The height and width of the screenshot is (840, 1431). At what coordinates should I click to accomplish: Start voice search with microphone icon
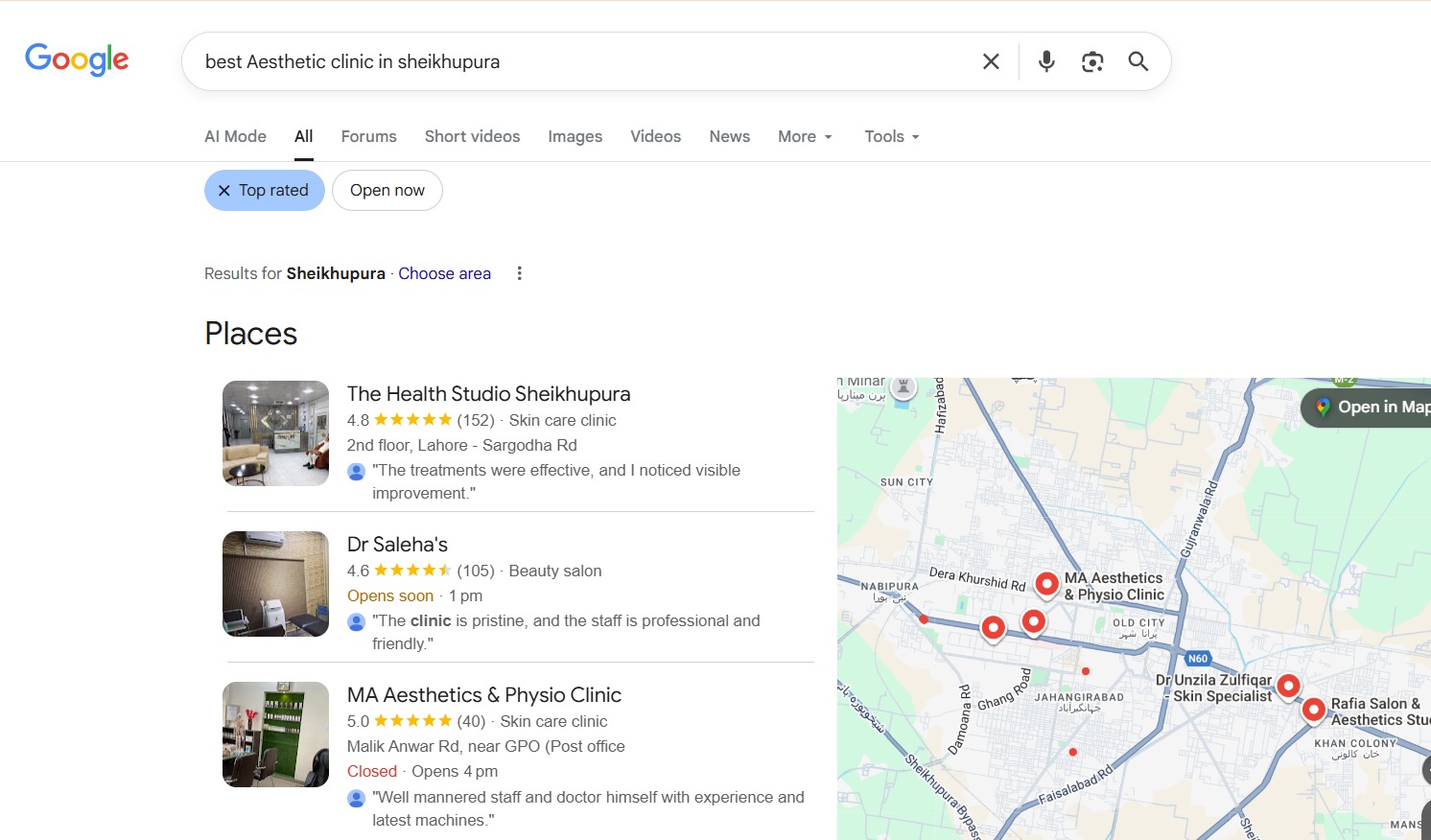[1046, 61]
